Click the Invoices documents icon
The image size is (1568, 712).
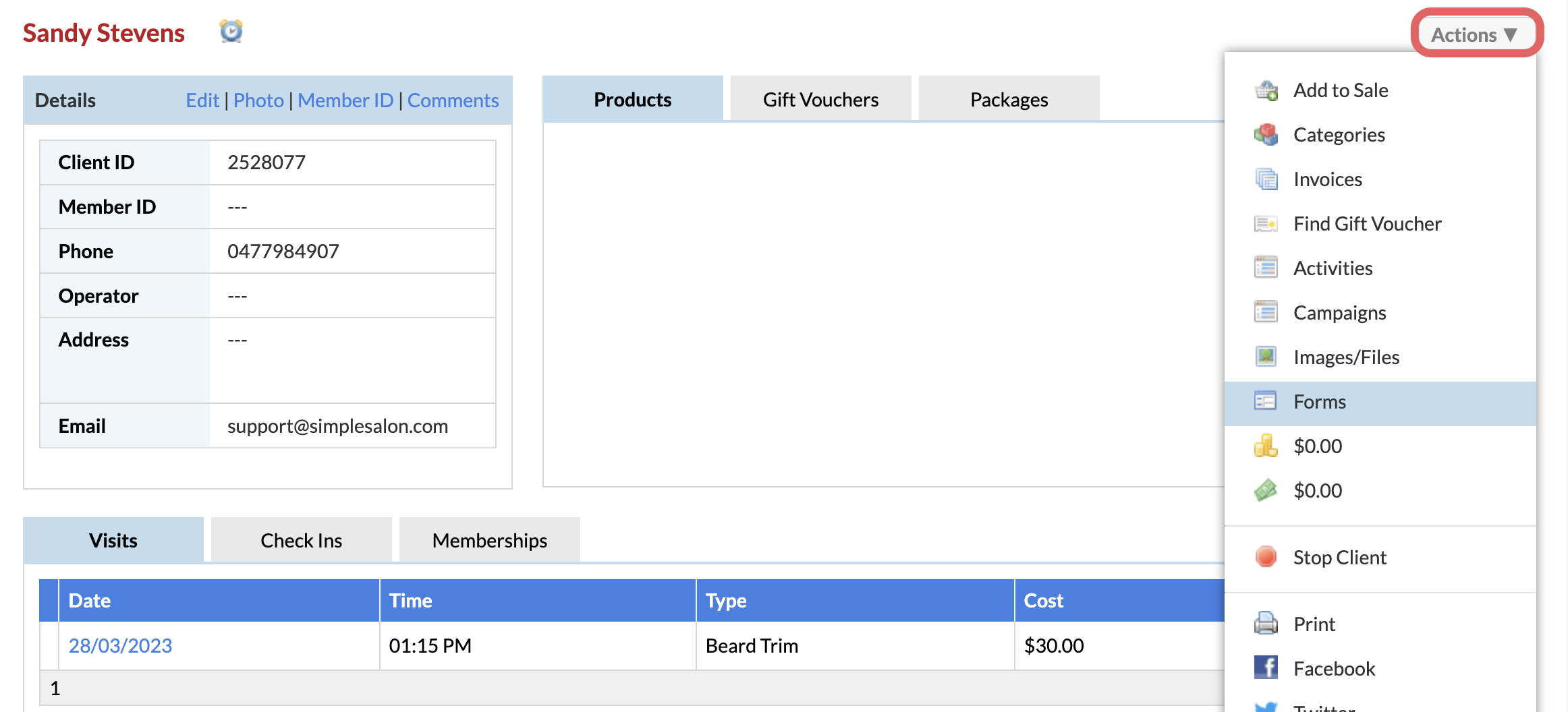point(1266,179)
